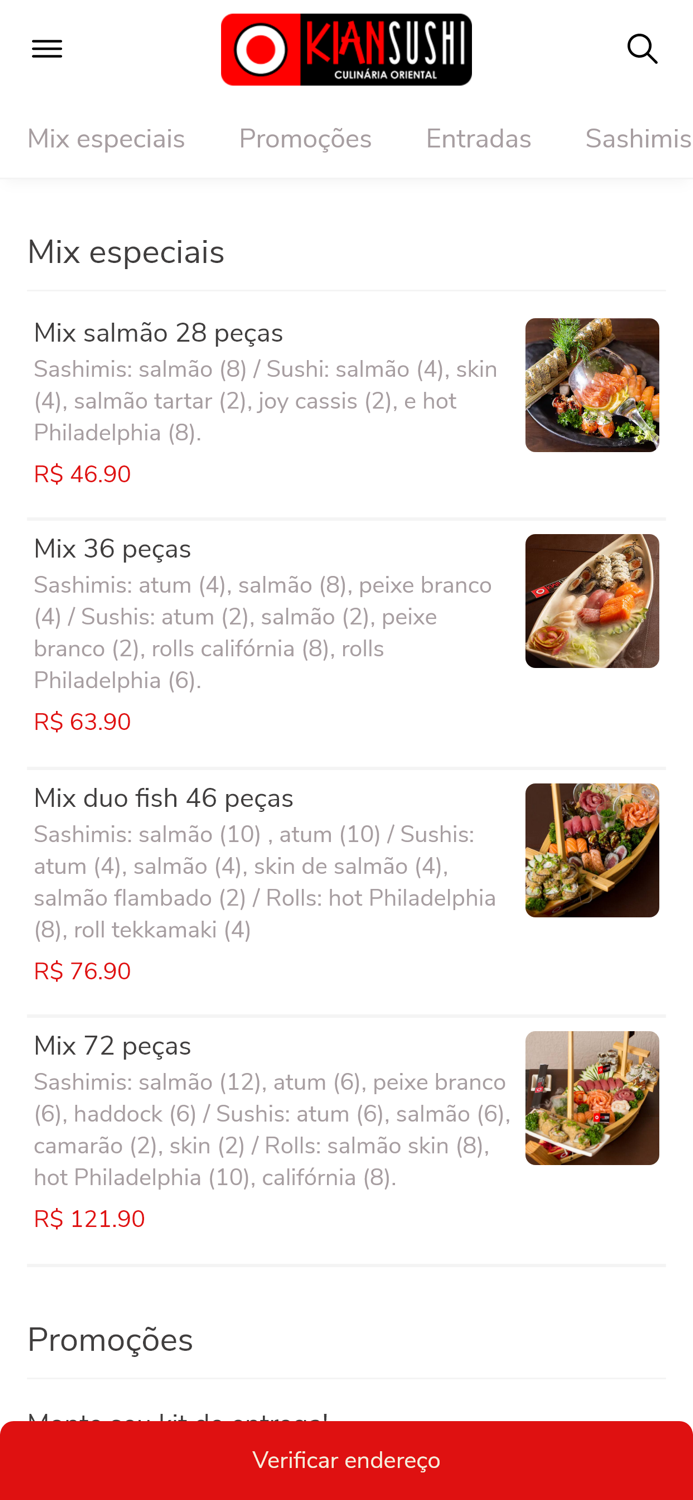Screen dimensions: 693x1500
Task: Open the Mix salmão 28 peças item
Action: pyautogui.click(x=158, y=332)
